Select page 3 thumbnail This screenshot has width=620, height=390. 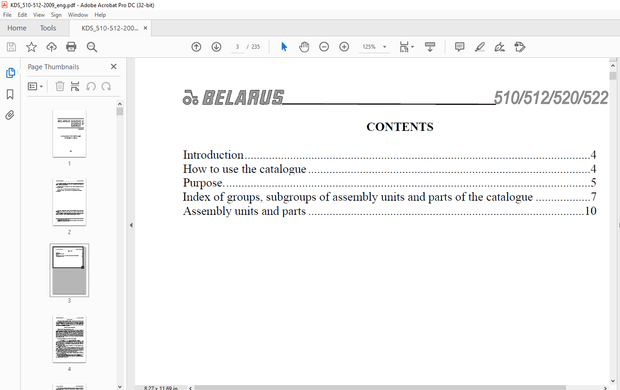click(69, 270)
